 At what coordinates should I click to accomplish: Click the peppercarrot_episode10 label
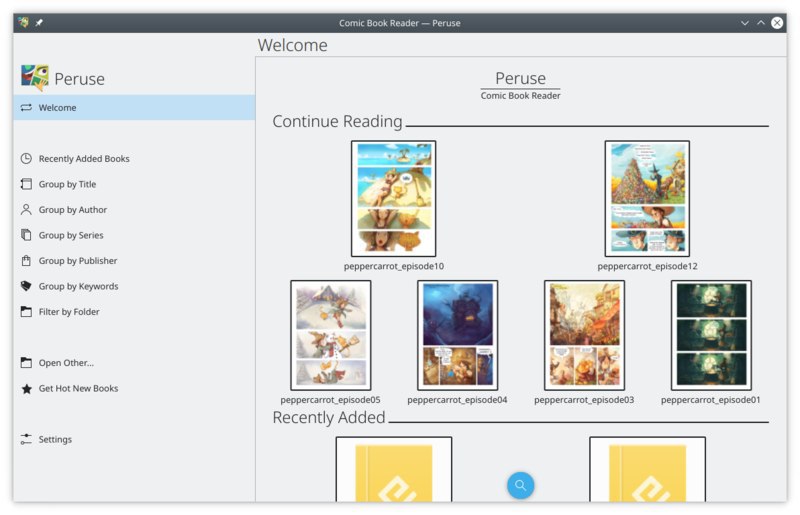click(x=394, y=266)
